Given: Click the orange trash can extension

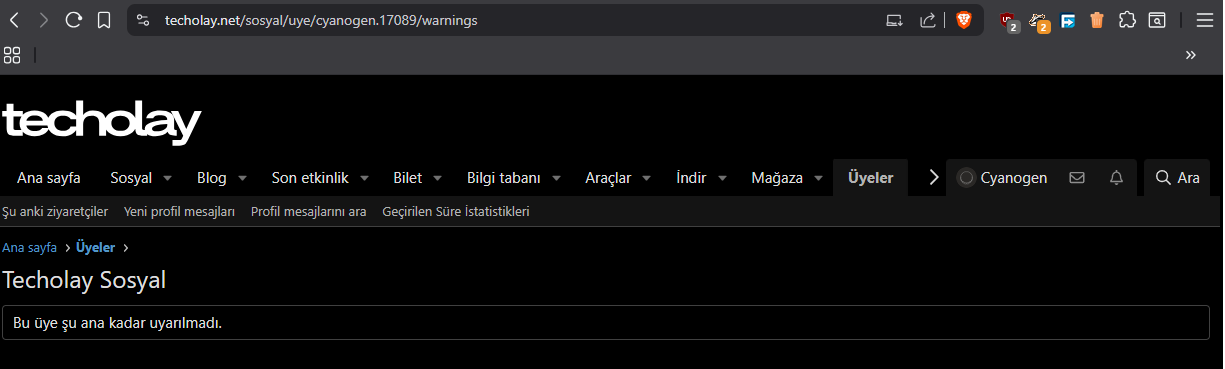Looking at the screenshot, I should (1097, 20).
